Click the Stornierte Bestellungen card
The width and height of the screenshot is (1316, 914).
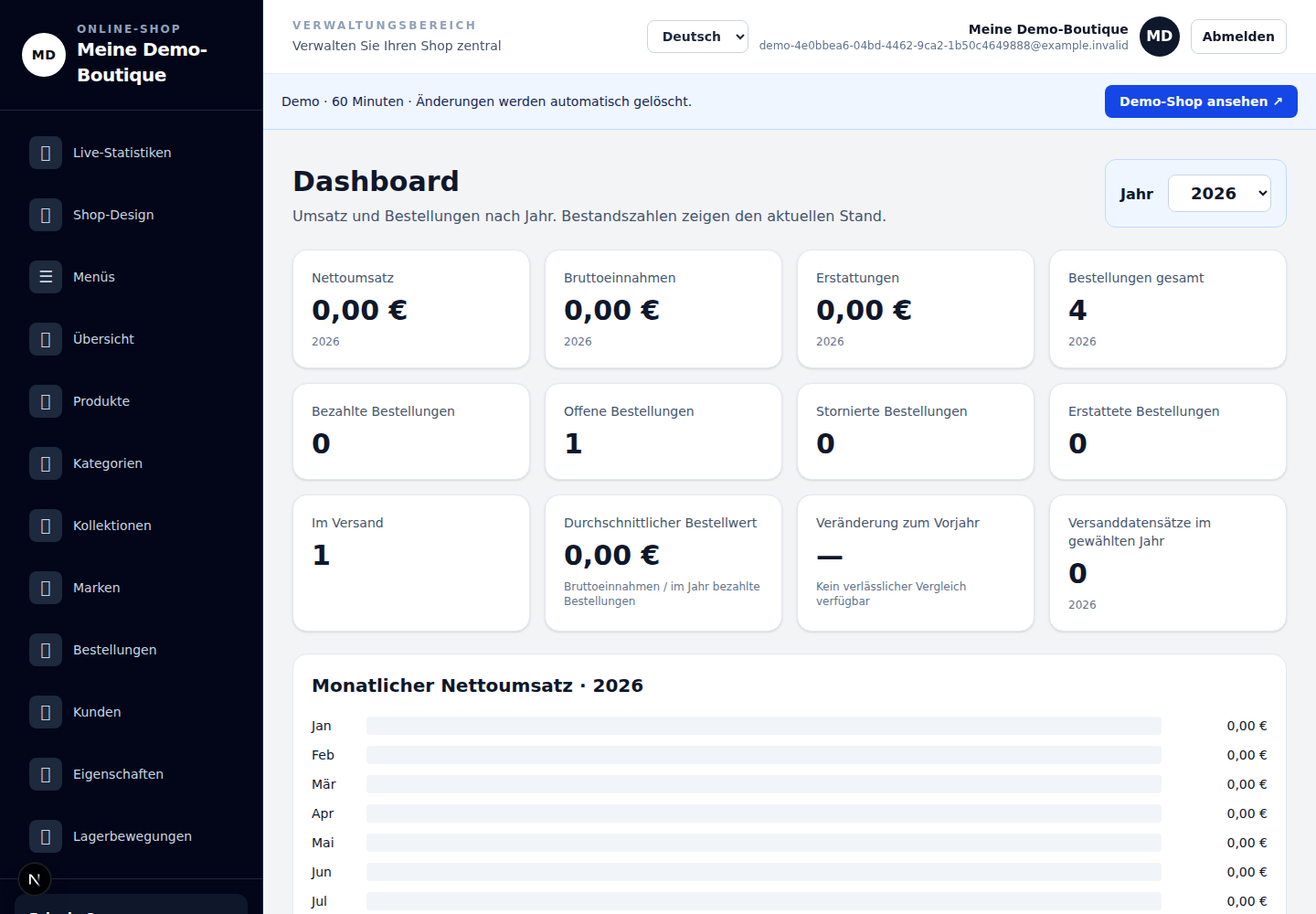(916, 431)
